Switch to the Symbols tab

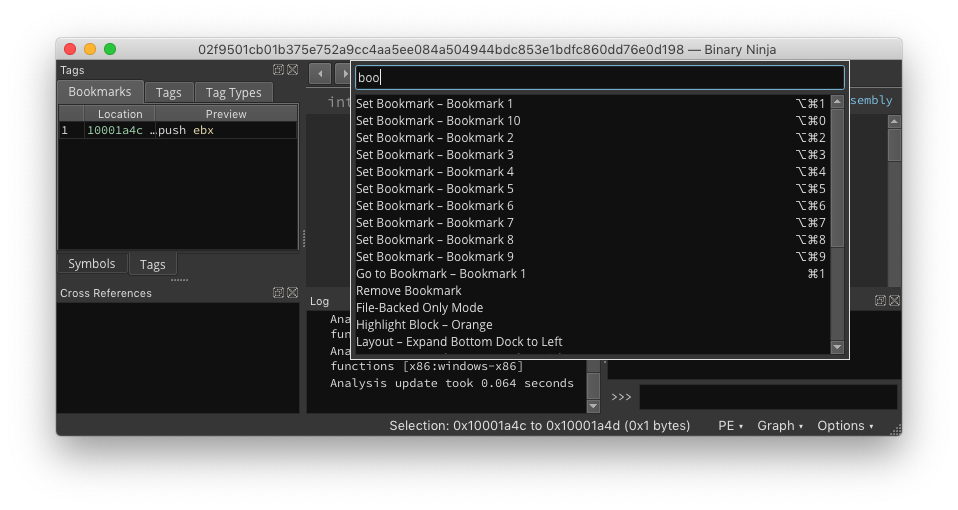(x=91, y=264)
